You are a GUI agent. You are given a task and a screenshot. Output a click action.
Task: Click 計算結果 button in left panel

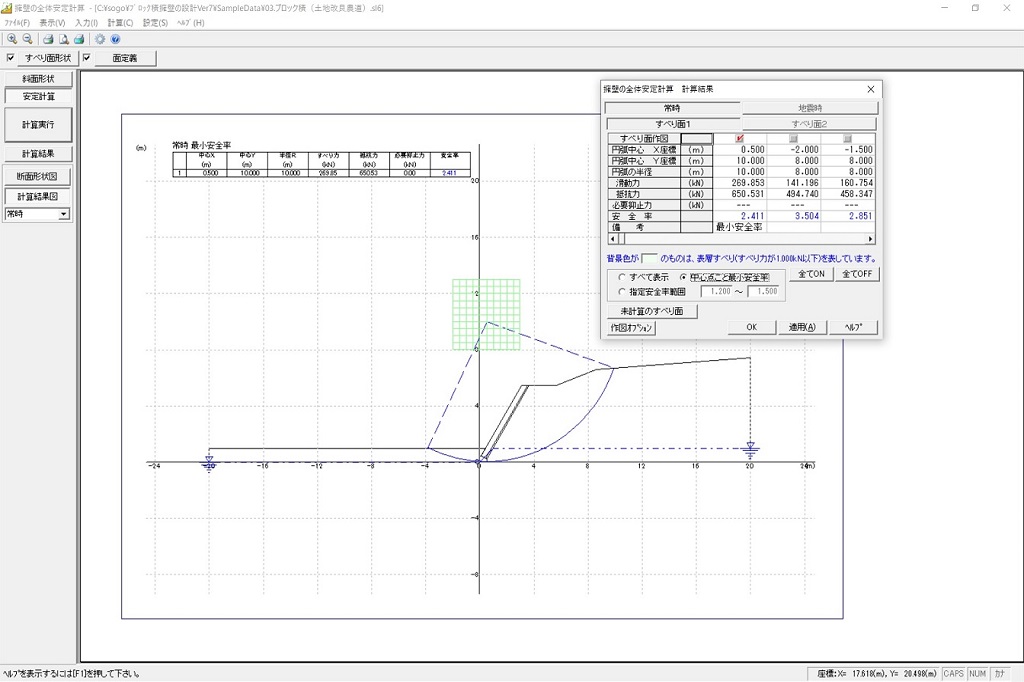39,154
